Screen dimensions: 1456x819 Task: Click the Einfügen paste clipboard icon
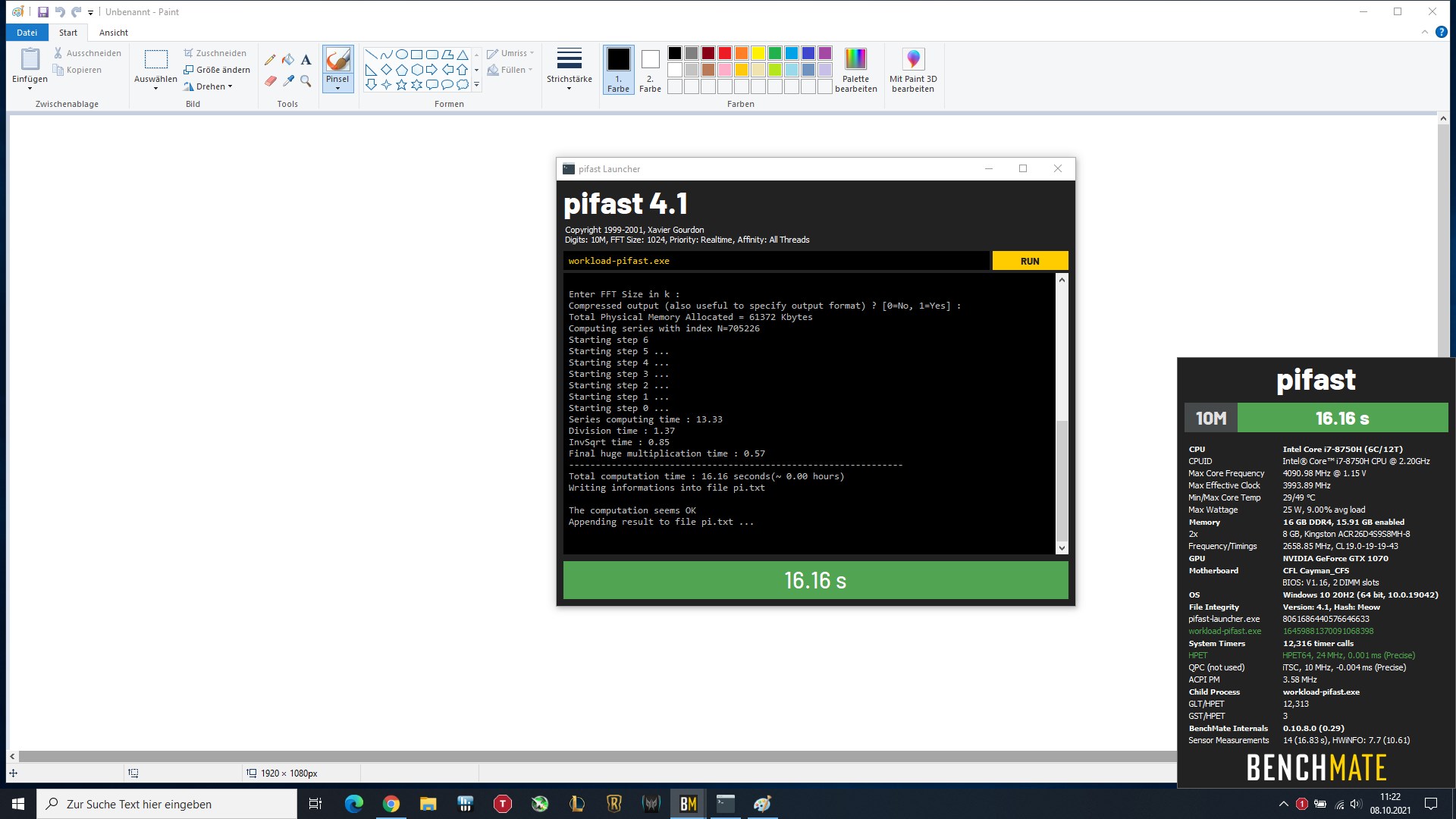pyautogui.click(x=30, y=59)
